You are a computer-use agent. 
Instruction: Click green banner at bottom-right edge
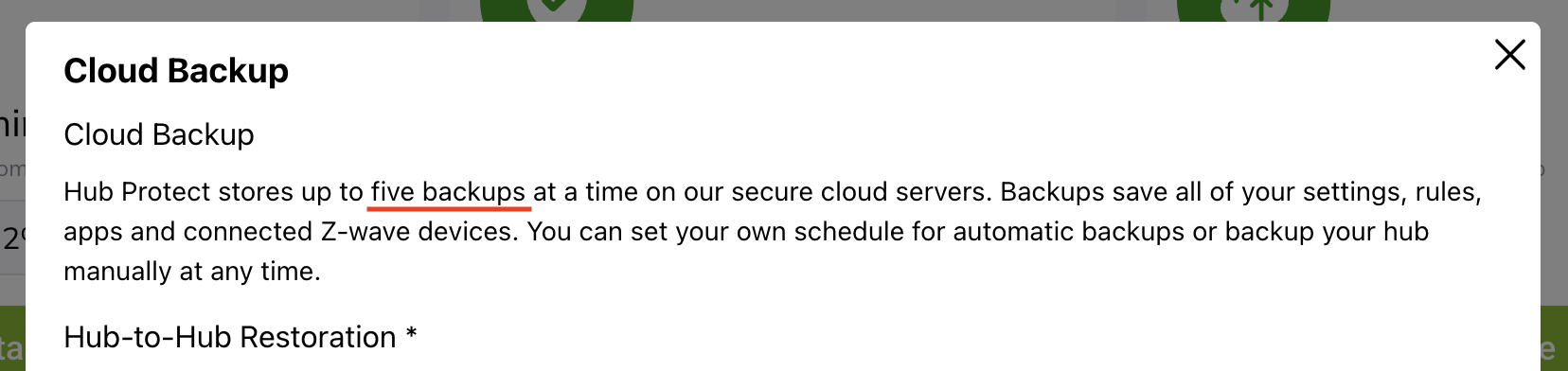coord(1554,339)
